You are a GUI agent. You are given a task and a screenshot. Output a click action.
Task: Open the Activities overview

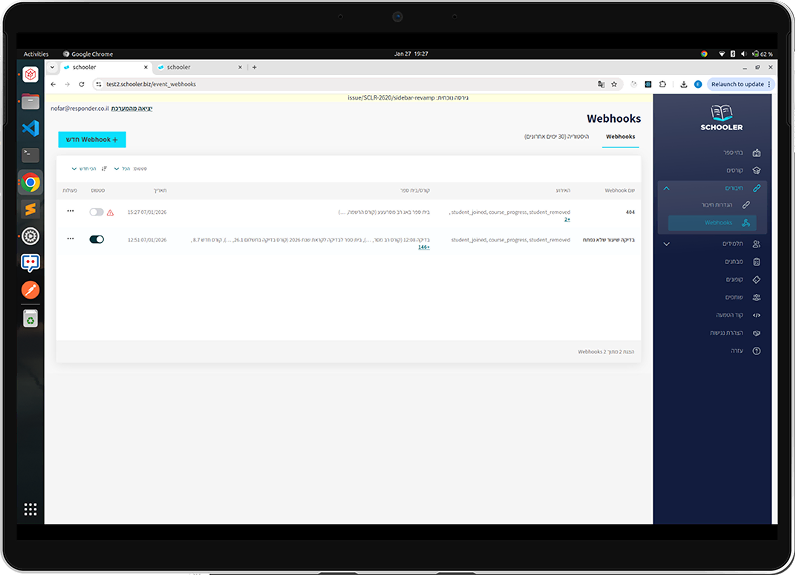[x=36, y=54]
